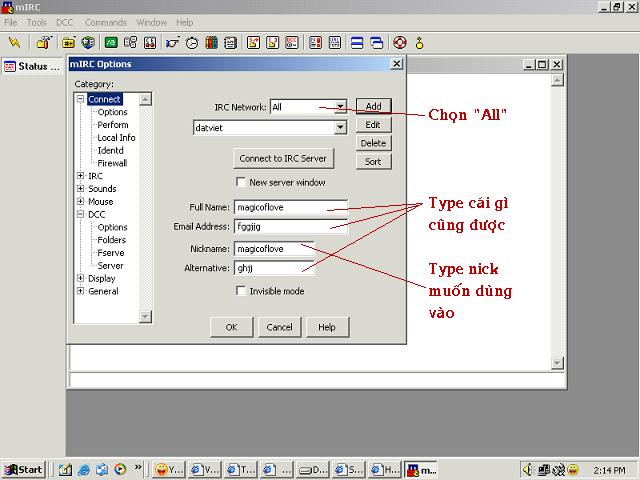Click the Status window switchbar button
This screenshot has height=480, width=640.
click(x=32, y=66)
